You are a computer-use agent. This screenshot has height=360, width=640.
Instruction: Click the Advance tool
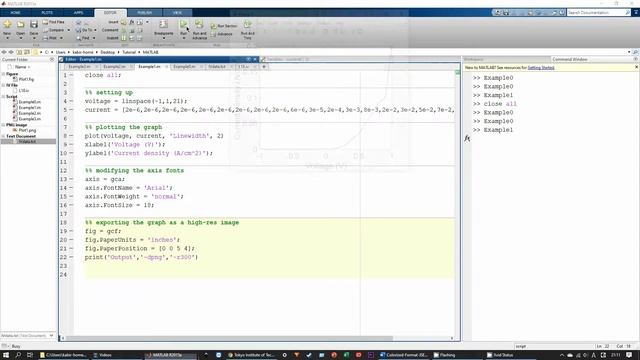click(x=222, y=34)
